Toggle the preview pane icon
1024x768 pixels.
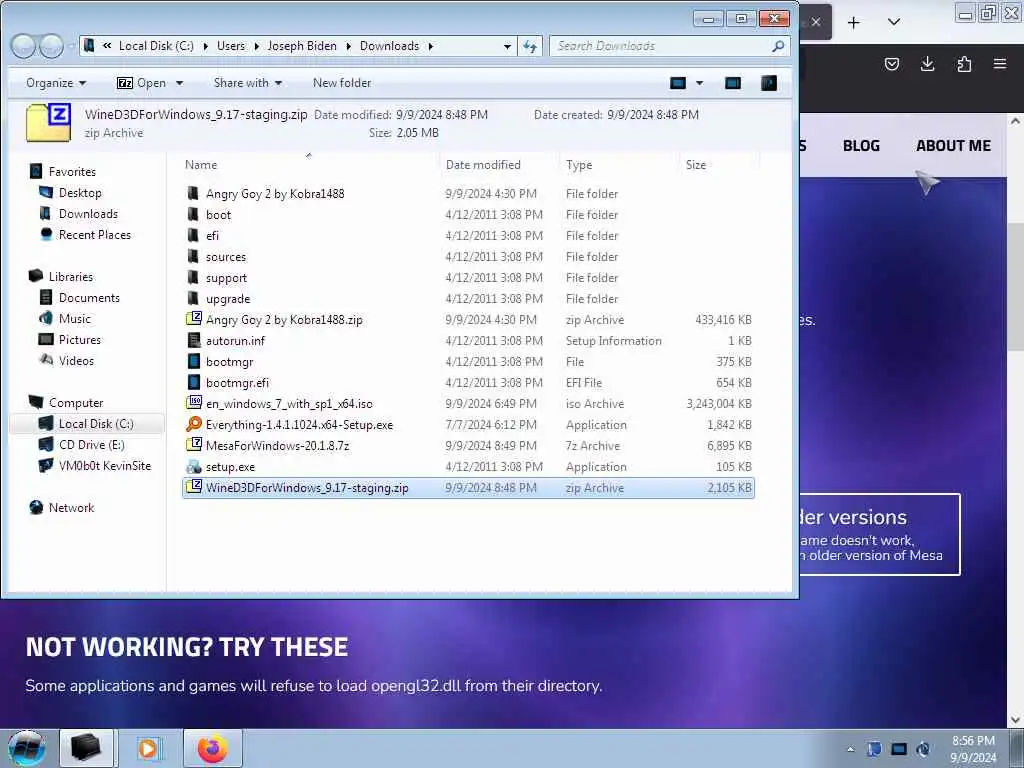(x=733, y=83)
